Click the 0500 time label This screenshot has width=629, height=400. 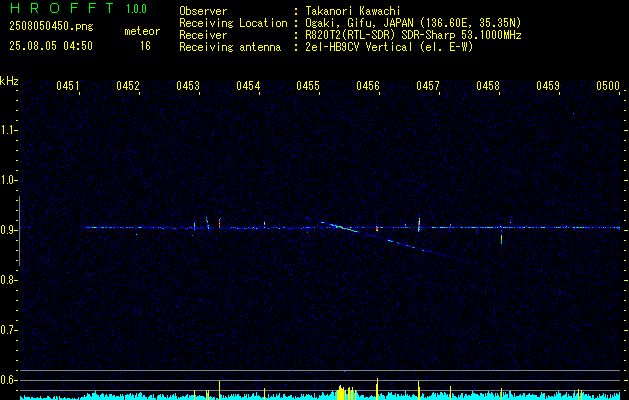608,85
